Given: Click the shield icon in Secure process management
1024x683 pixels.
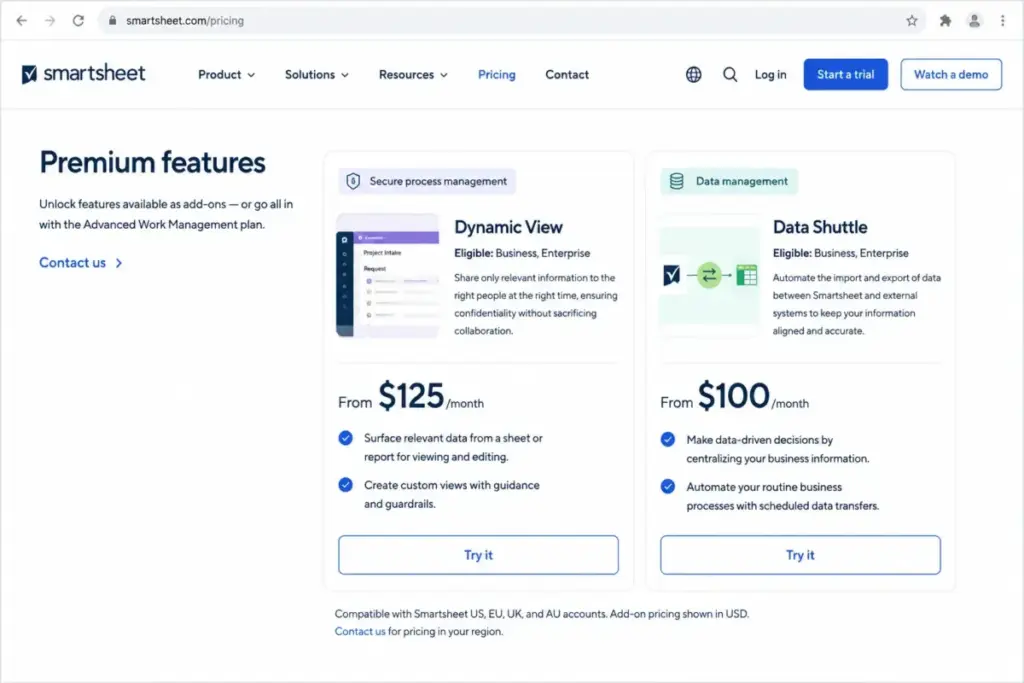Looking at the screenshot, I should point(353,181).
